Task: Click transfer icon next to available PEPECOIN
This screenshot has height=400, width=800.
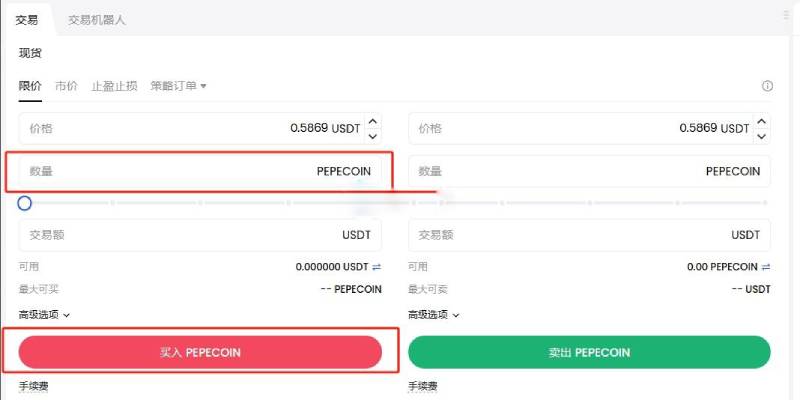Action: pos(766,267)
